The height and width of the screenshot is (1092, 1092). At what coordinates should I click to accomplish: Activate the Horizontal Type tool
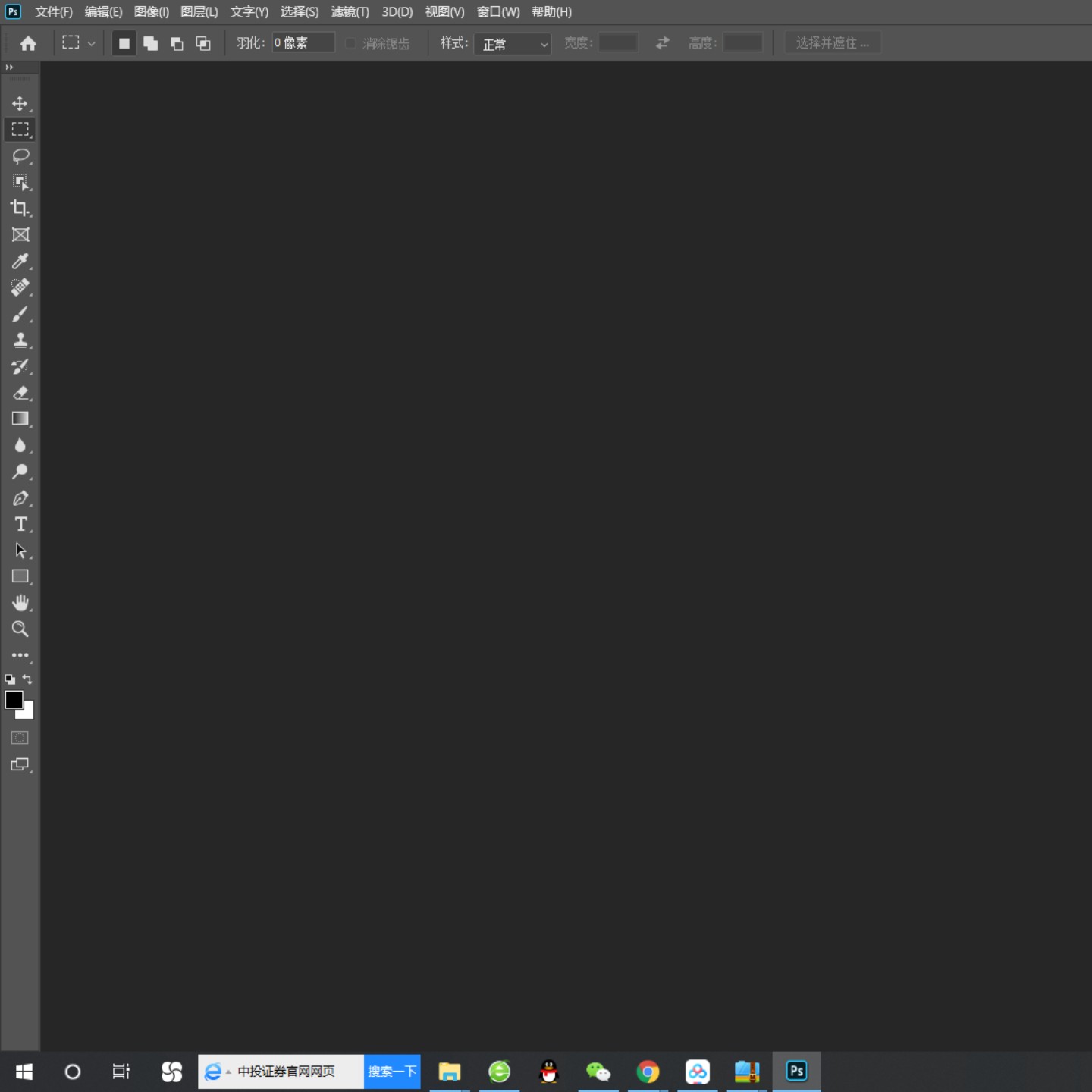click(x=20, y=525)
